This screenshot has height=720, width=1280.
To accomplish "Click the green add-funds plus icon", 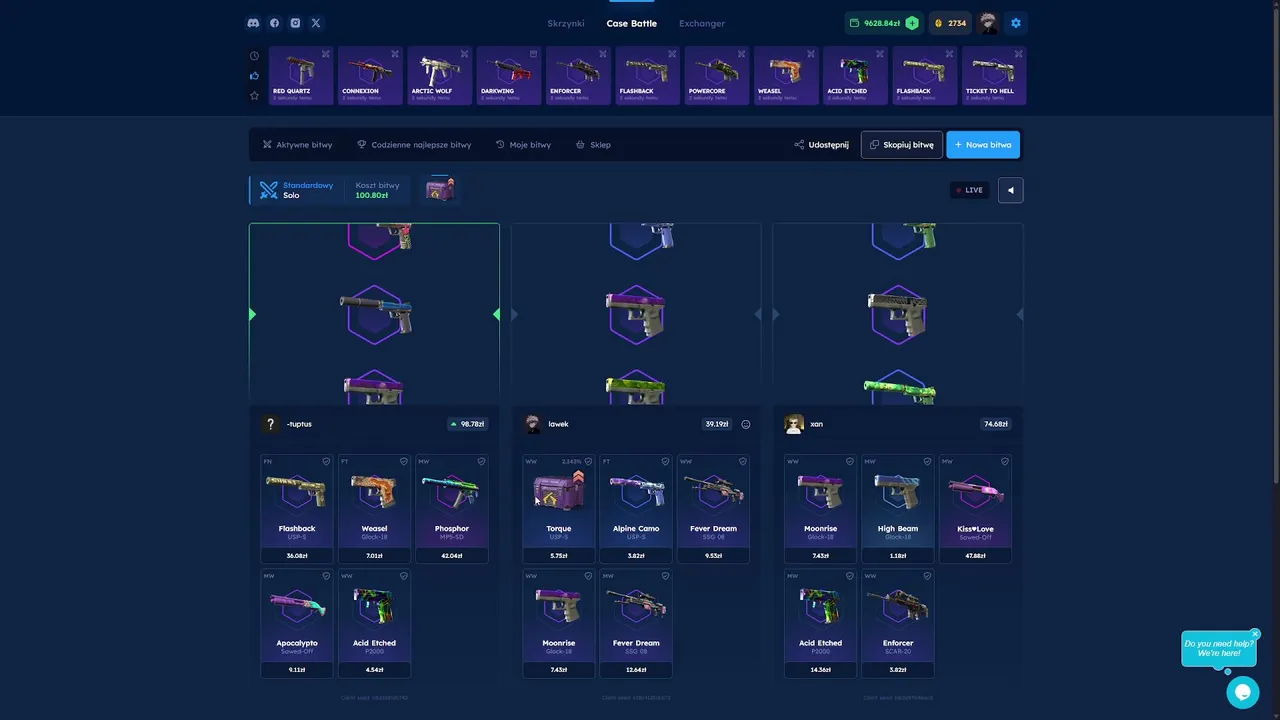I will click(x=912, y=23).
